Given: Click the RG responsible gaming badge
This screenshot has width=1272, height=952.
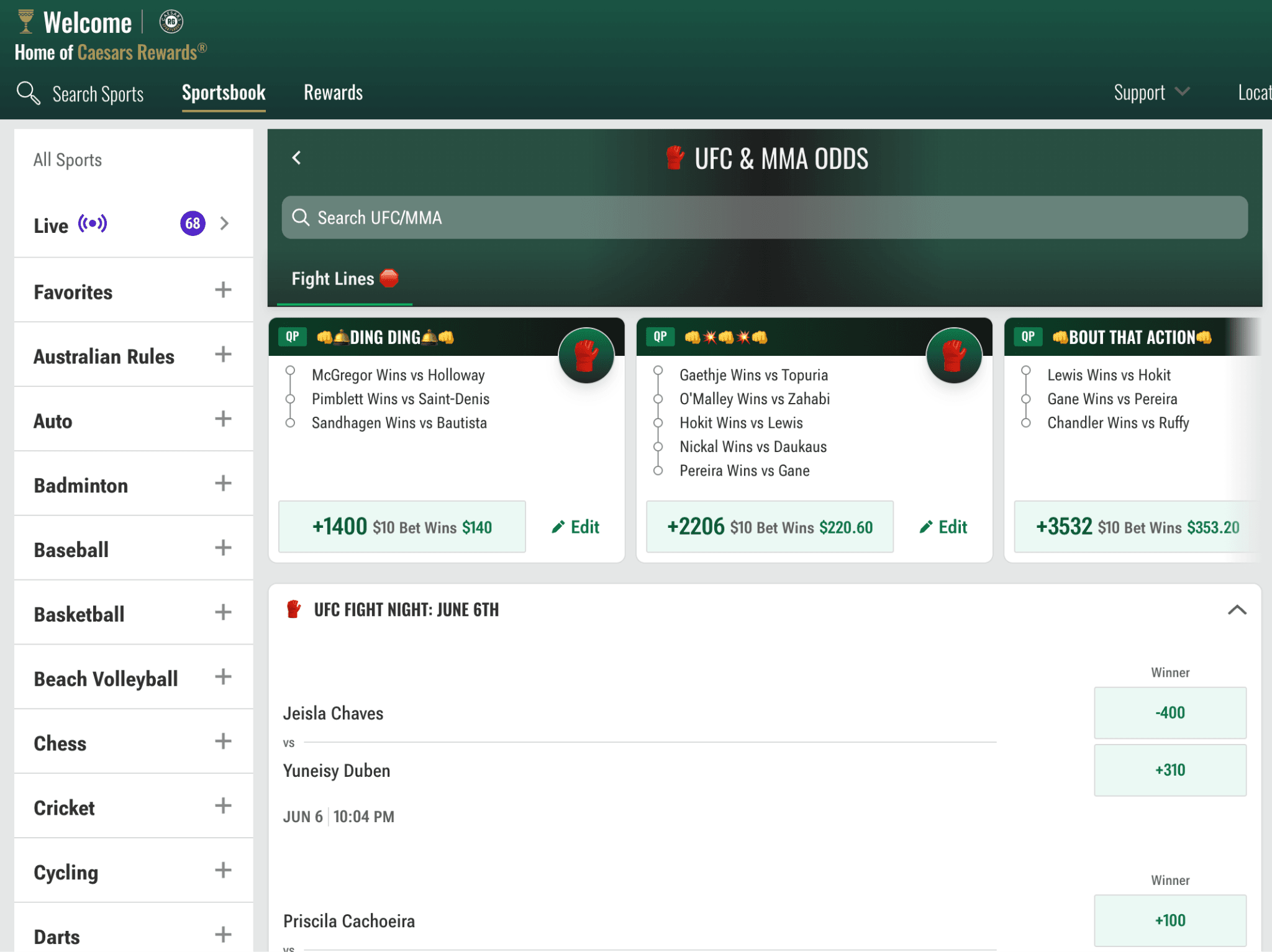Looking at the screenshot, I should pyautogui.click(x=171, y=22).
